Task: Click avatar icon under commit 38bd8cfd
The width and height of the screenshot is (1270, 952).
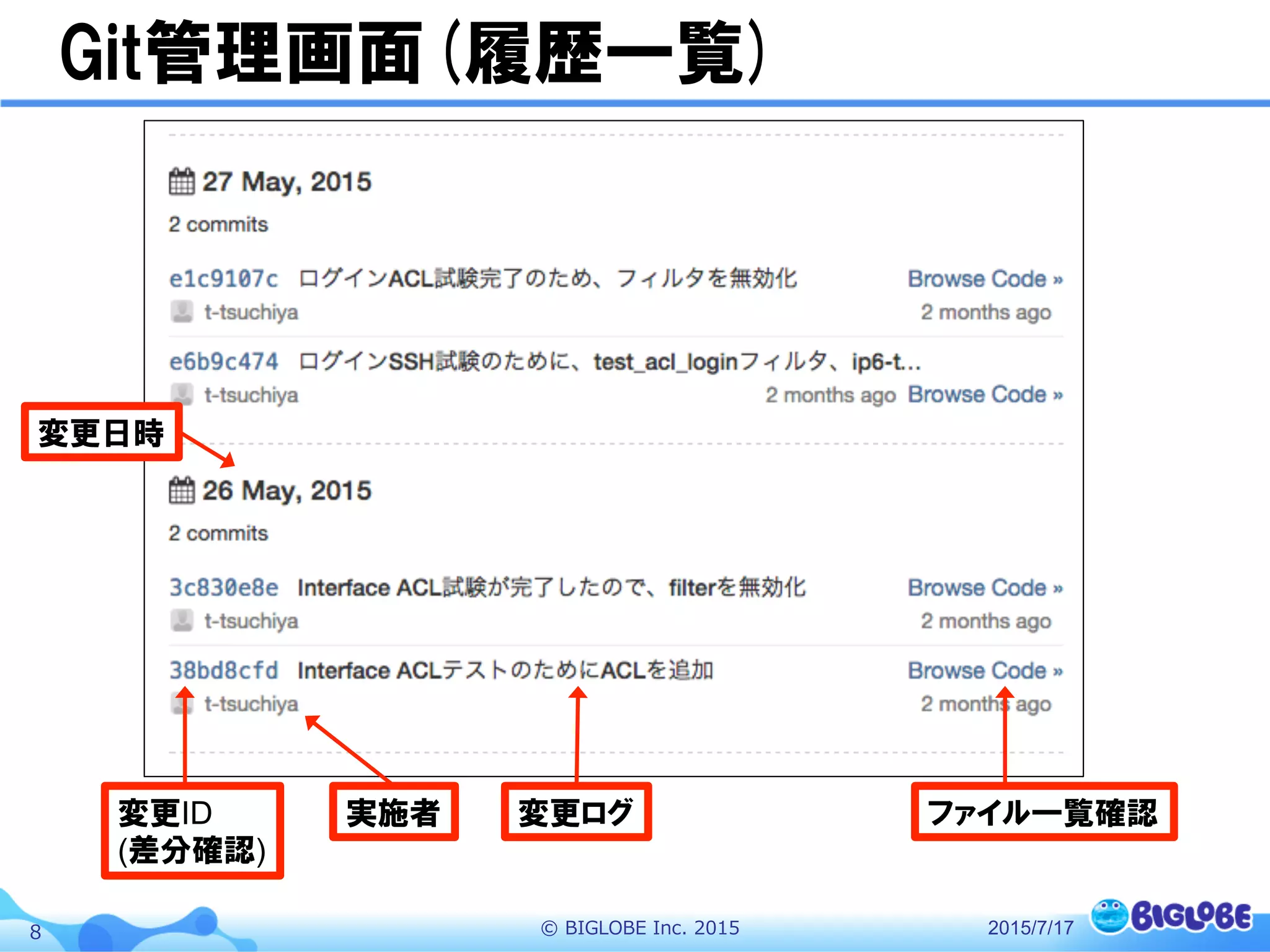Action: (x=182, y=703)
